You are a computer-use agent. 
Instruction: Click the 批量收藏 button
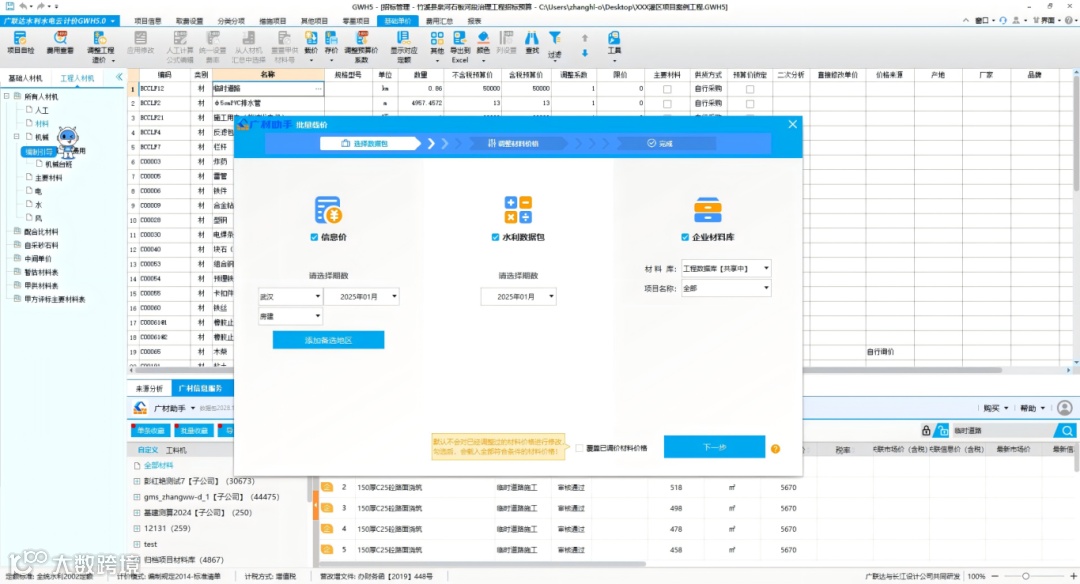coord(194,431)
